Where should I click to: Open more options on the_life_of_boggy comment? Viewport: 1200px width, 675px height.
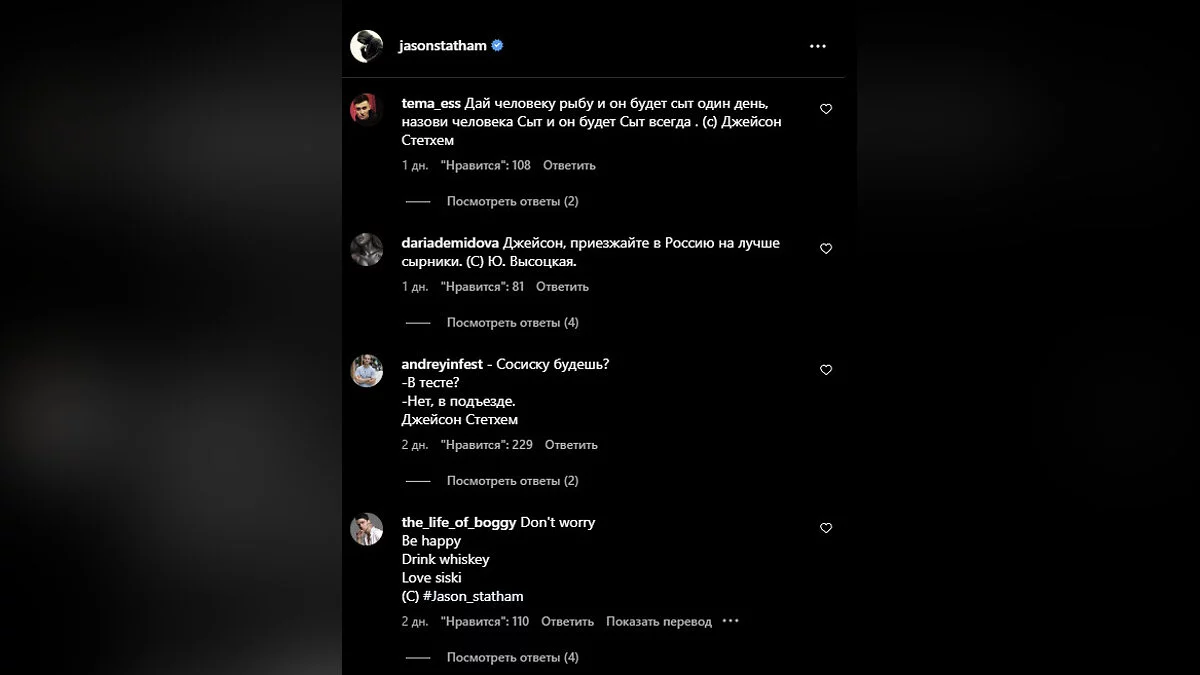(730, 621)
